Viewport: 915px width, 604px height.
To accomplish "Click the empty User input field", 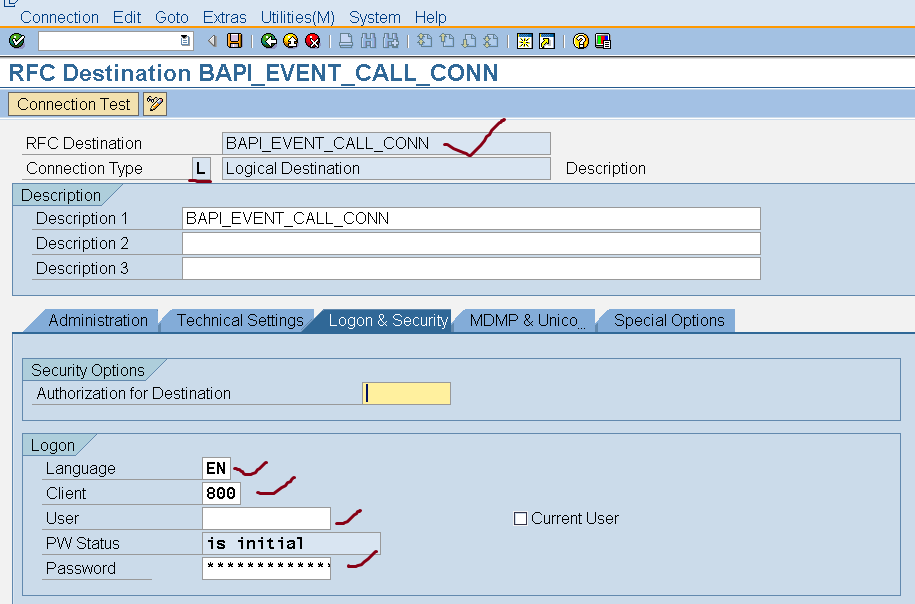I will [266, 518].
